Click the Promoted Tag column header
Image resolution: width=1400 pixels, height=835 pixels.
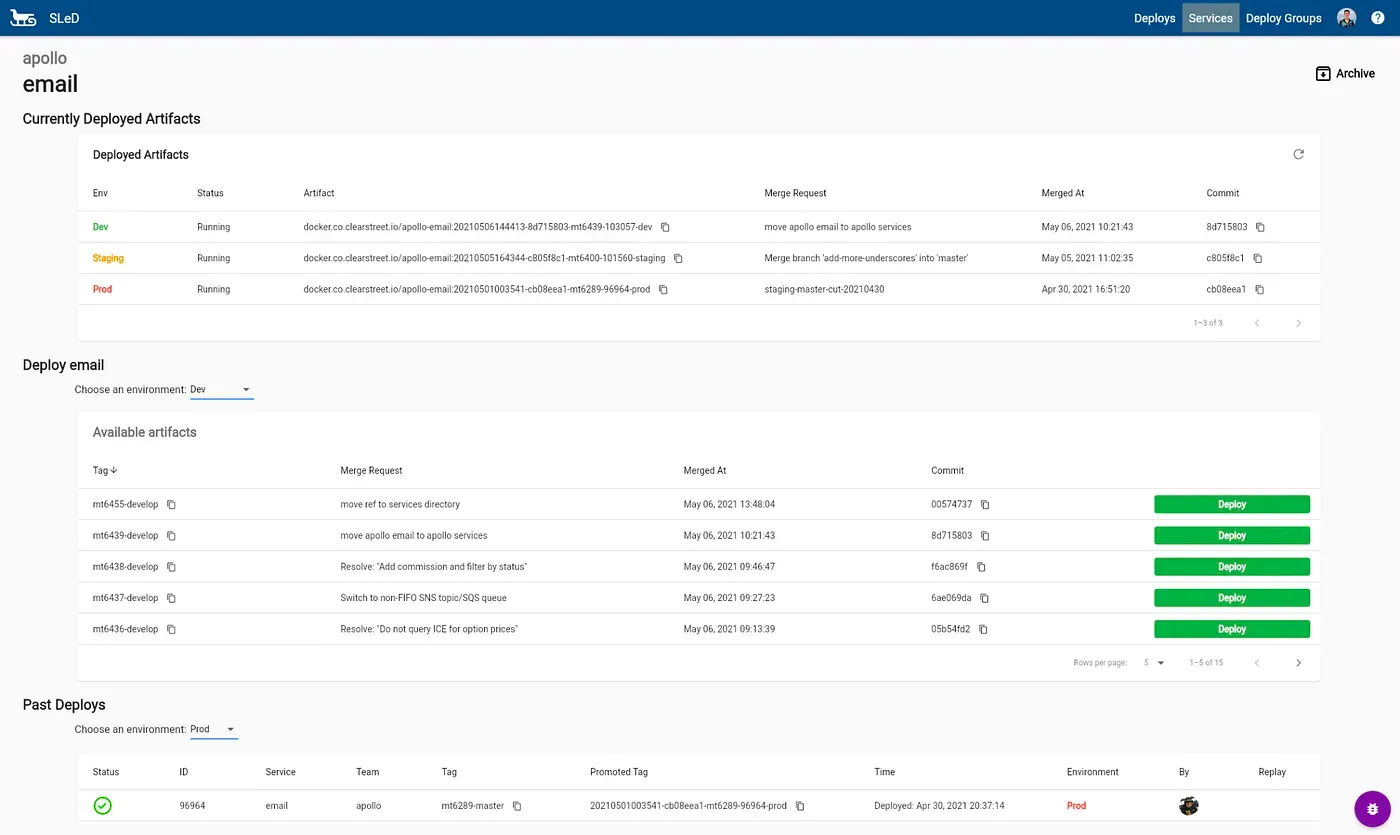point(618,772)
